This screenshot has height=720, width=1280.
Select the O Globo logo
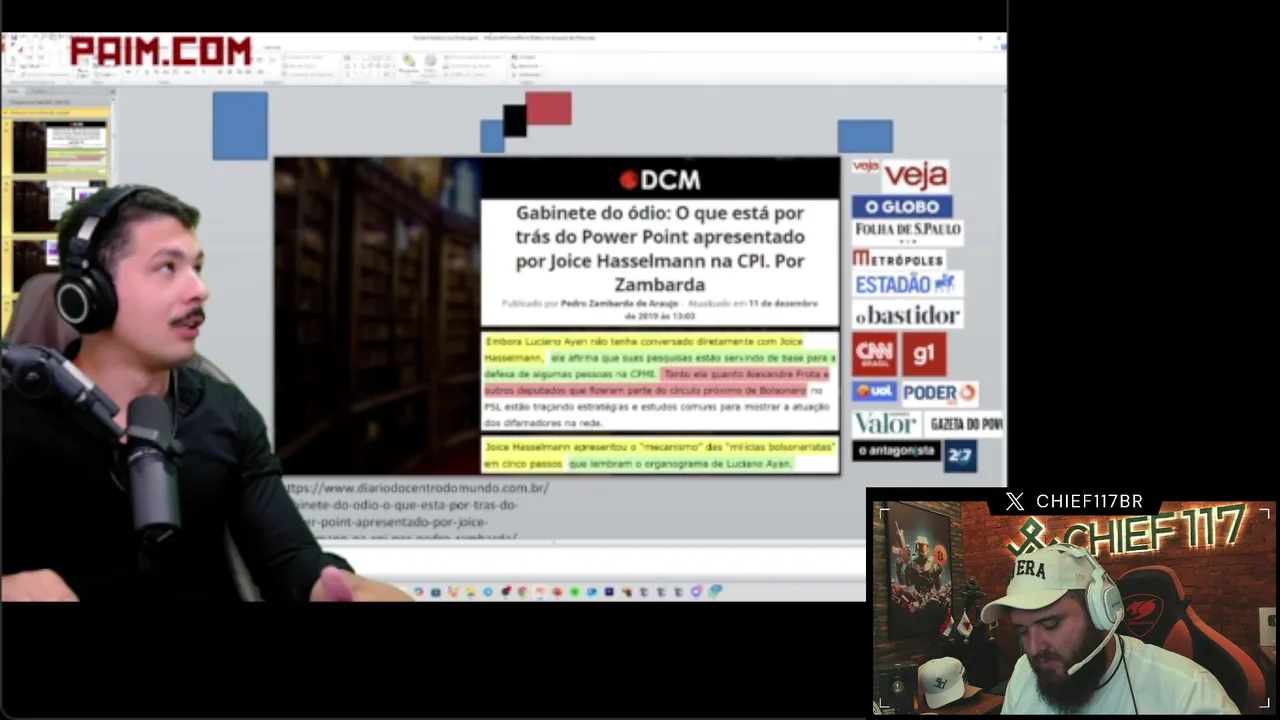[901, 207]
